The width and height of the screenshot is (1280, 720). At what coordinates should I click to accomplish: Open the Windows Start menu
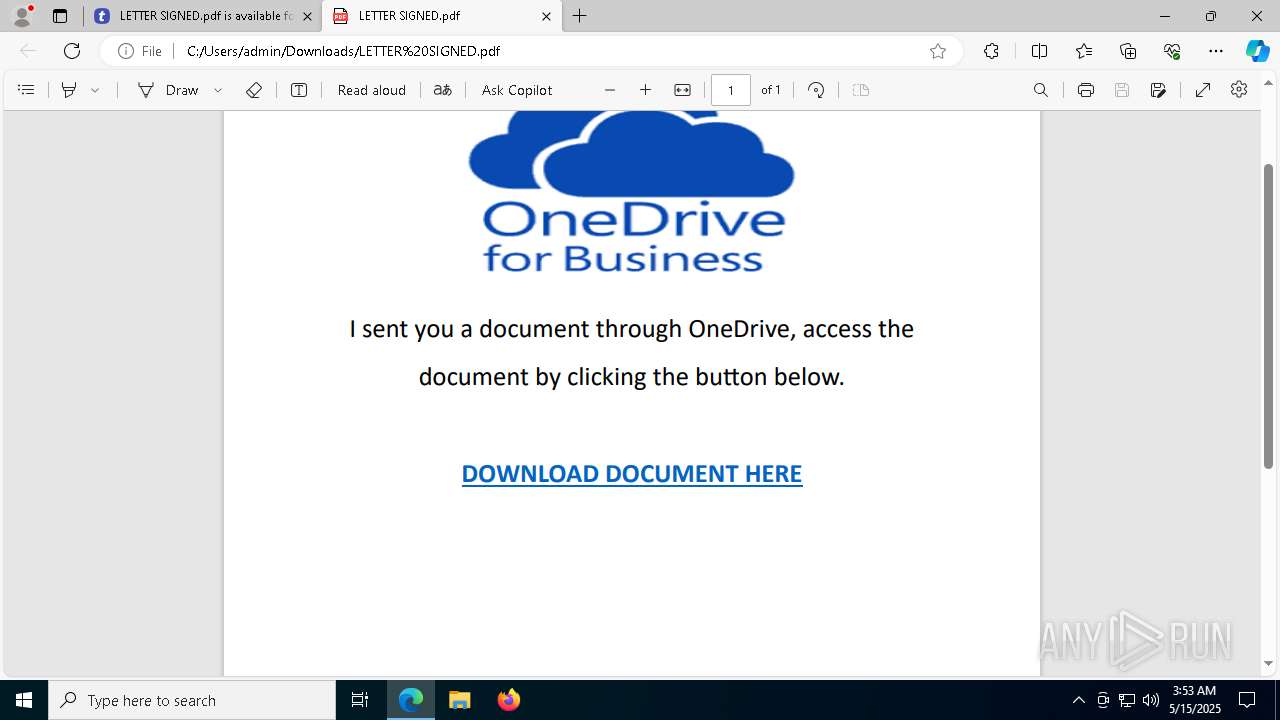pyautogui.click(x=24, y=700)
